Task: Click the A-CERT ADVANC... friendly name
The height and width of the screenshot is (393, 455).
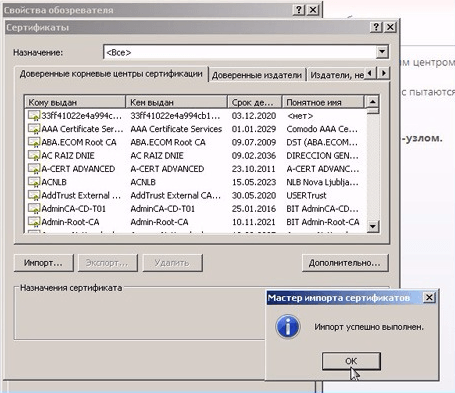Action: point(323,169)
